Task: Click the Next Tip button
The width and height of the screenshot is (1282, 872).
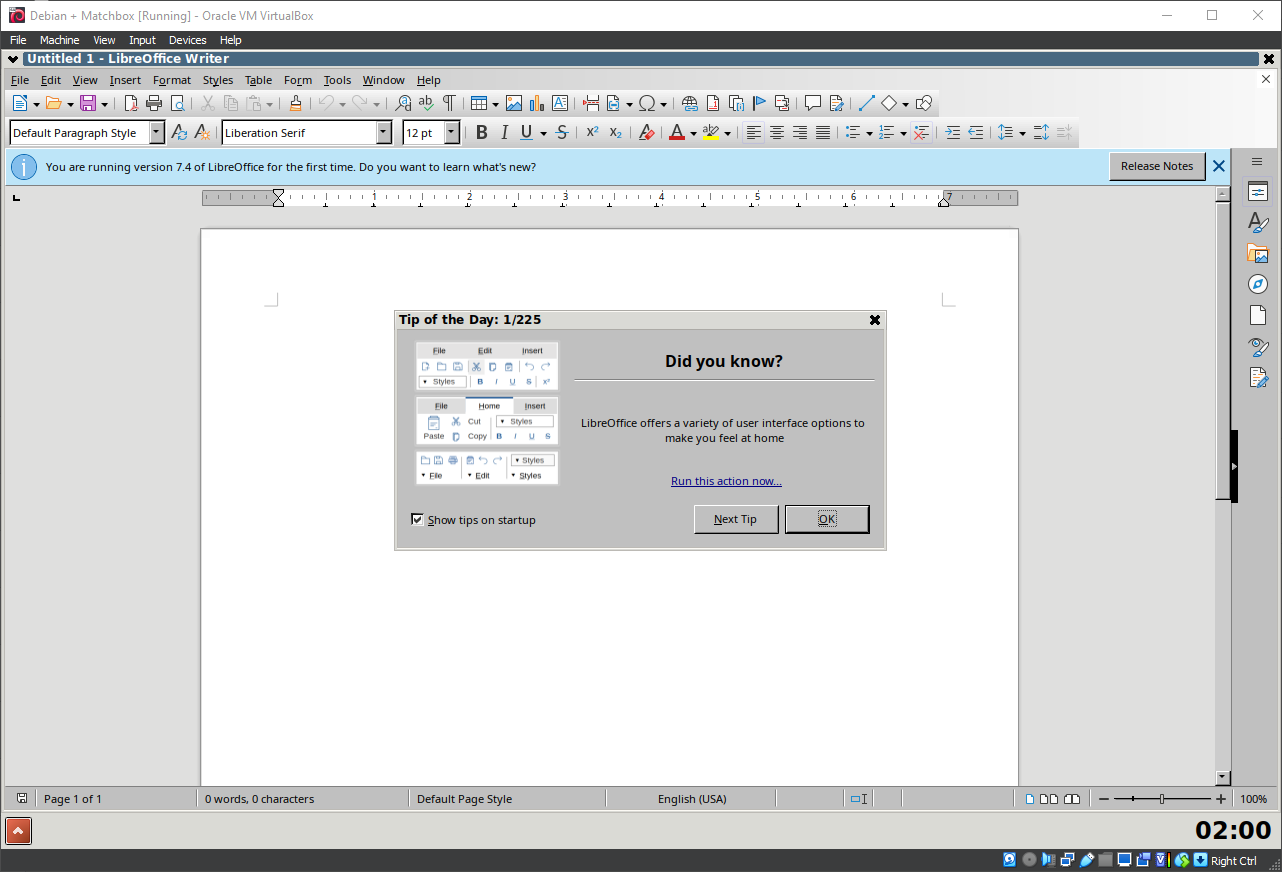Action: pyautogui.click(x=736, y=519)
